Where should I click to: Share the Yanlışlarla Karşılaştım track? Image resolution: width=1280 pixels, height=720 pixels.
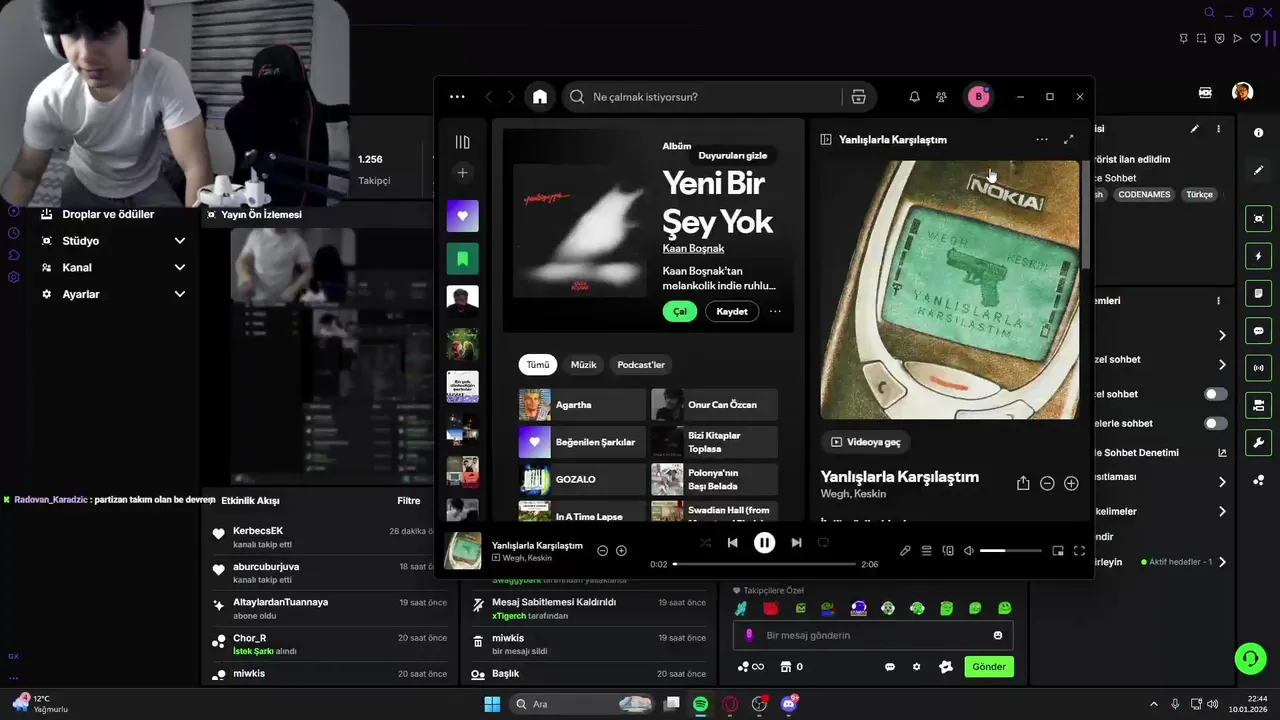point(1023,483)
